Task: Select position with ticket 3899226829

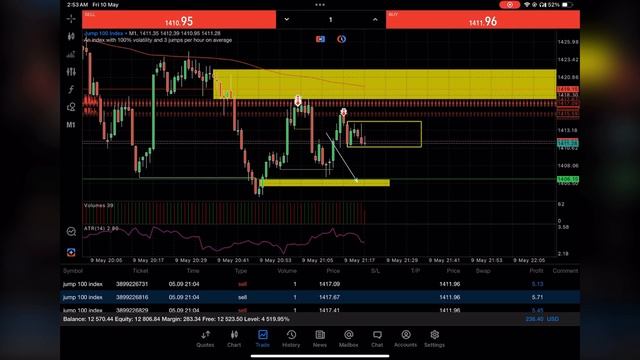Action: coord(320,309)
